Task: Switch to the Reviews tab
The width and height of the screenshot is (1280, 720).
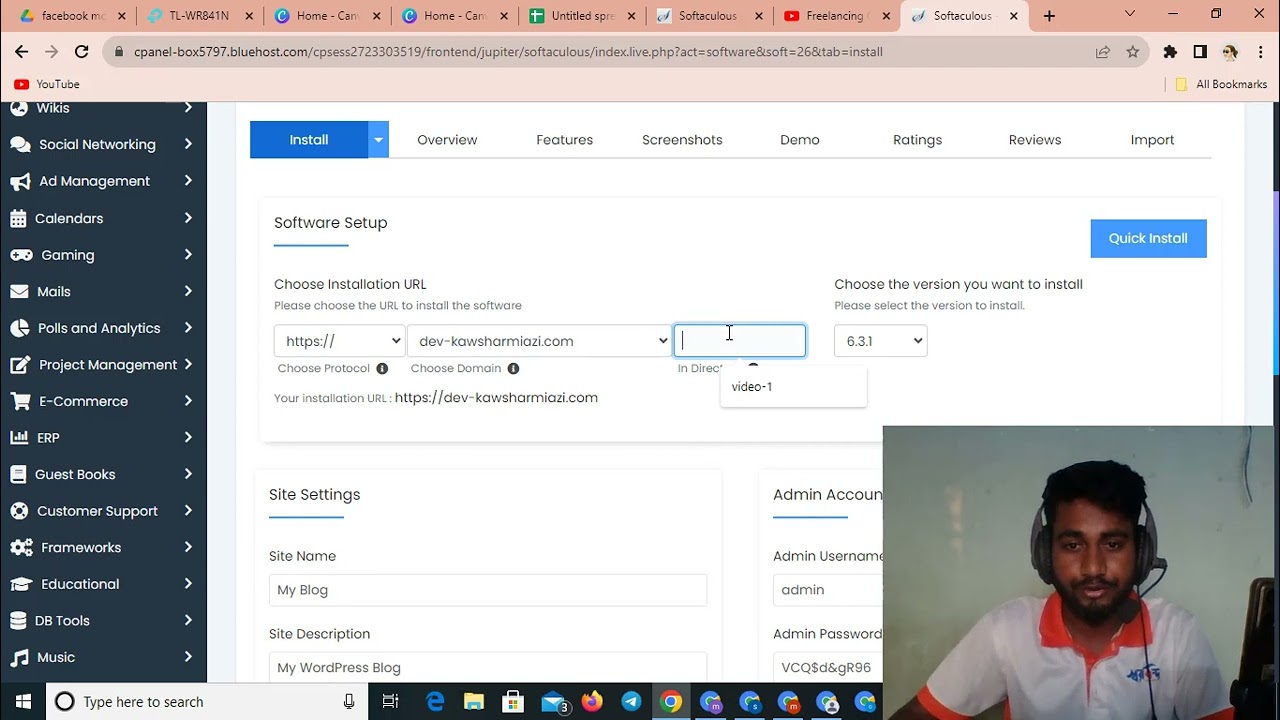Action: (1035, 140)
